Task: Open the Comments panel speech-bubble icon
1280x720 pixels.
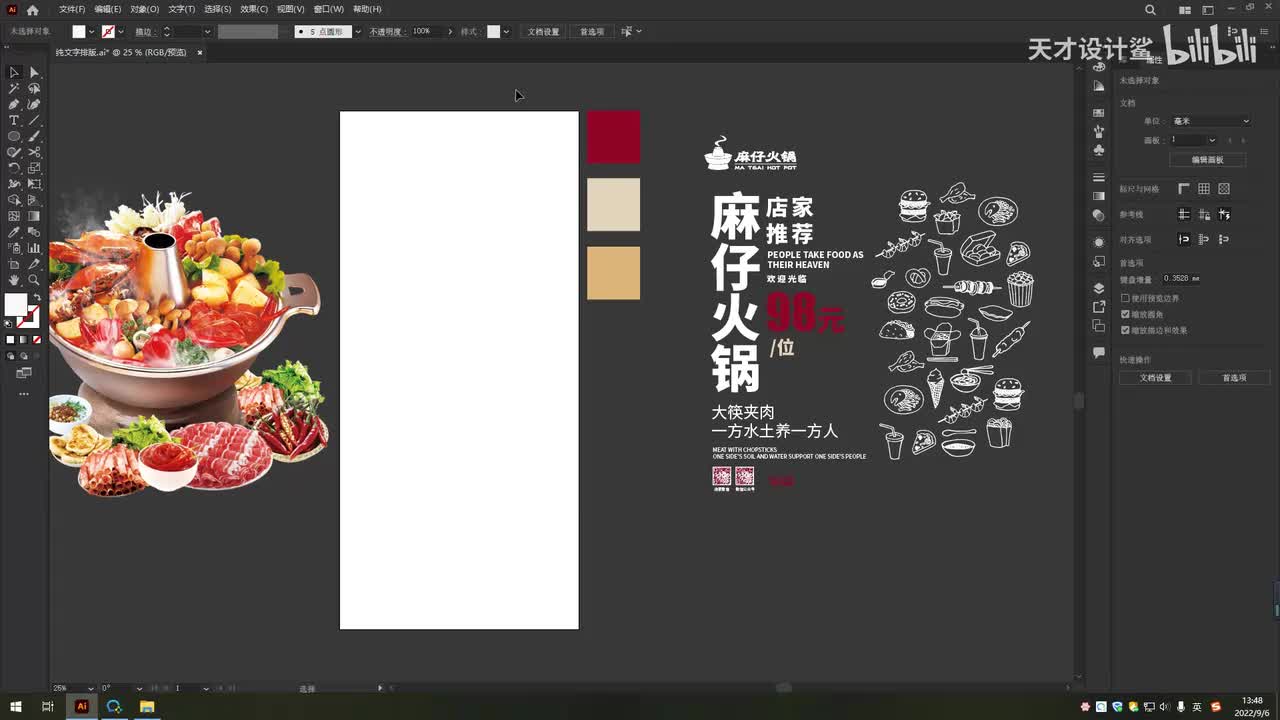Action: coord(1099,353)
